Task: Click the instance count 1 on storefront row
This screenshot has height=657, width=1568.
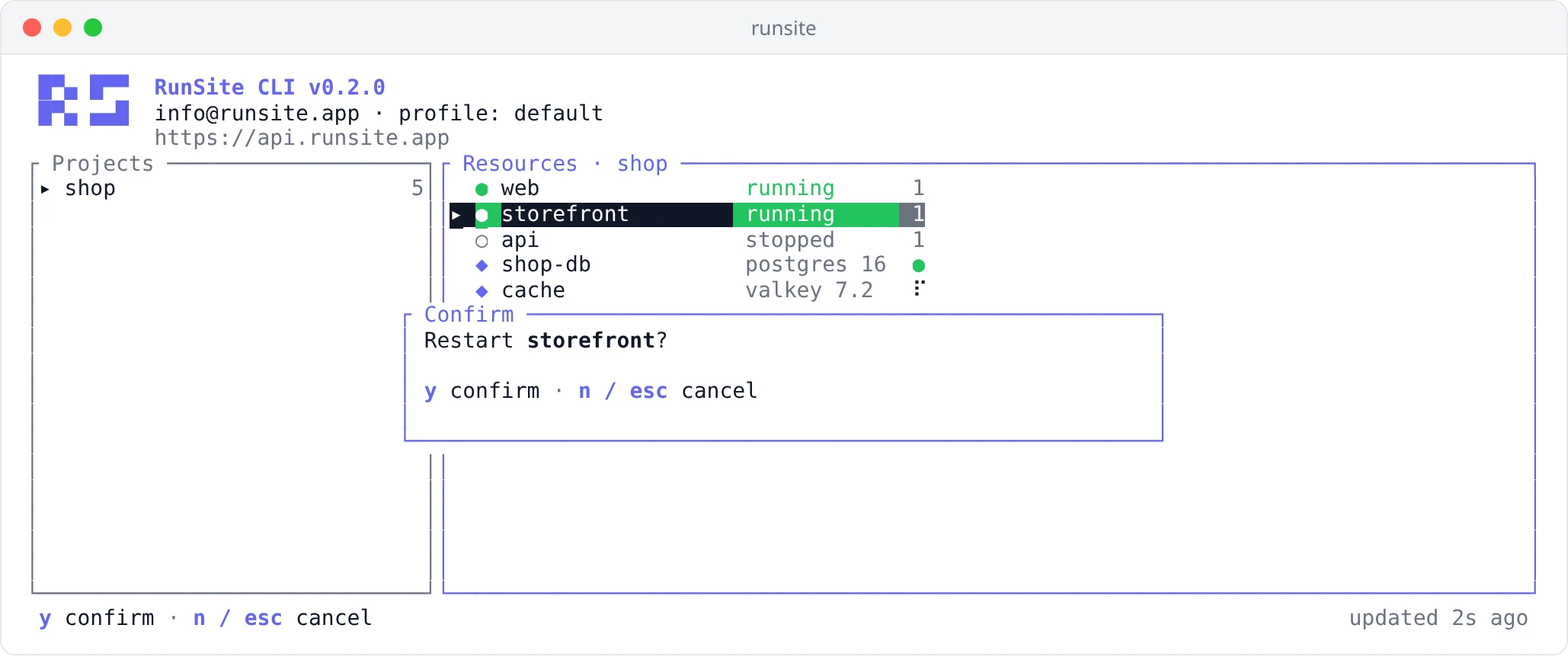Action: pyautogui.click(x=919, y=214)
